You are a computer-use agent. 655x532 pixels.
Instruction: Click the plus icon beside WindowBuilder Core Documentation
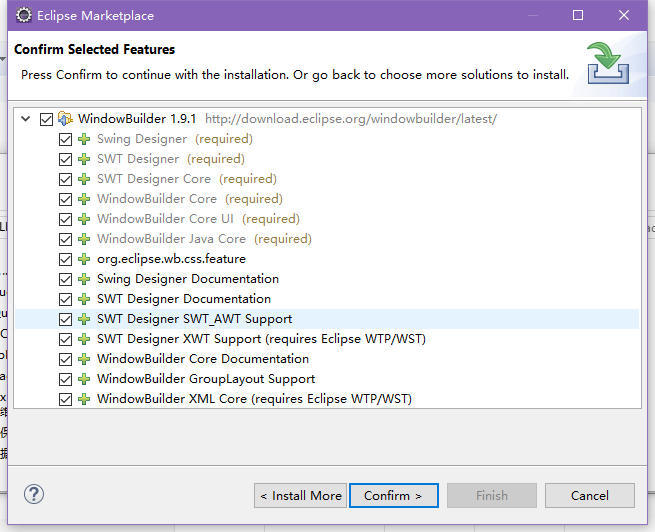[84, 359]
